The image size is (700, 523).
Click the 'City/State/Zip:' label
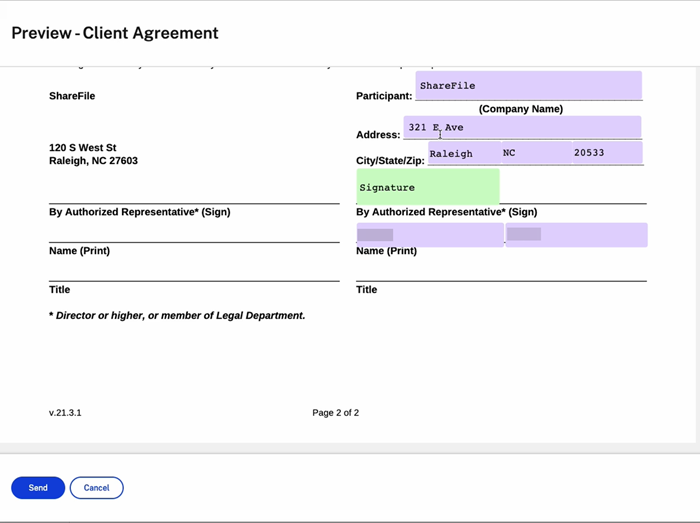coord(390,161)
